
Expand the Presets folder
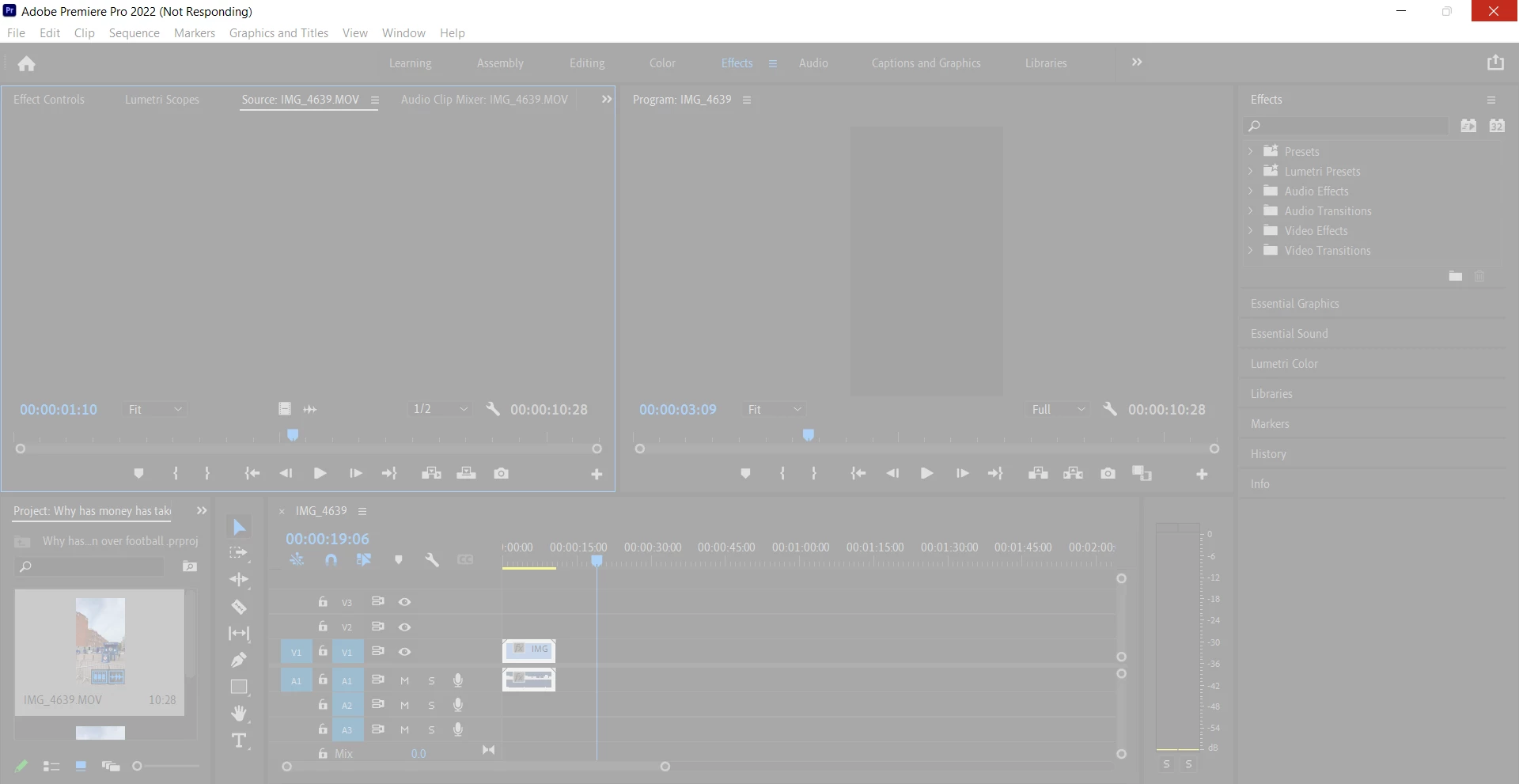[1250, 151]
